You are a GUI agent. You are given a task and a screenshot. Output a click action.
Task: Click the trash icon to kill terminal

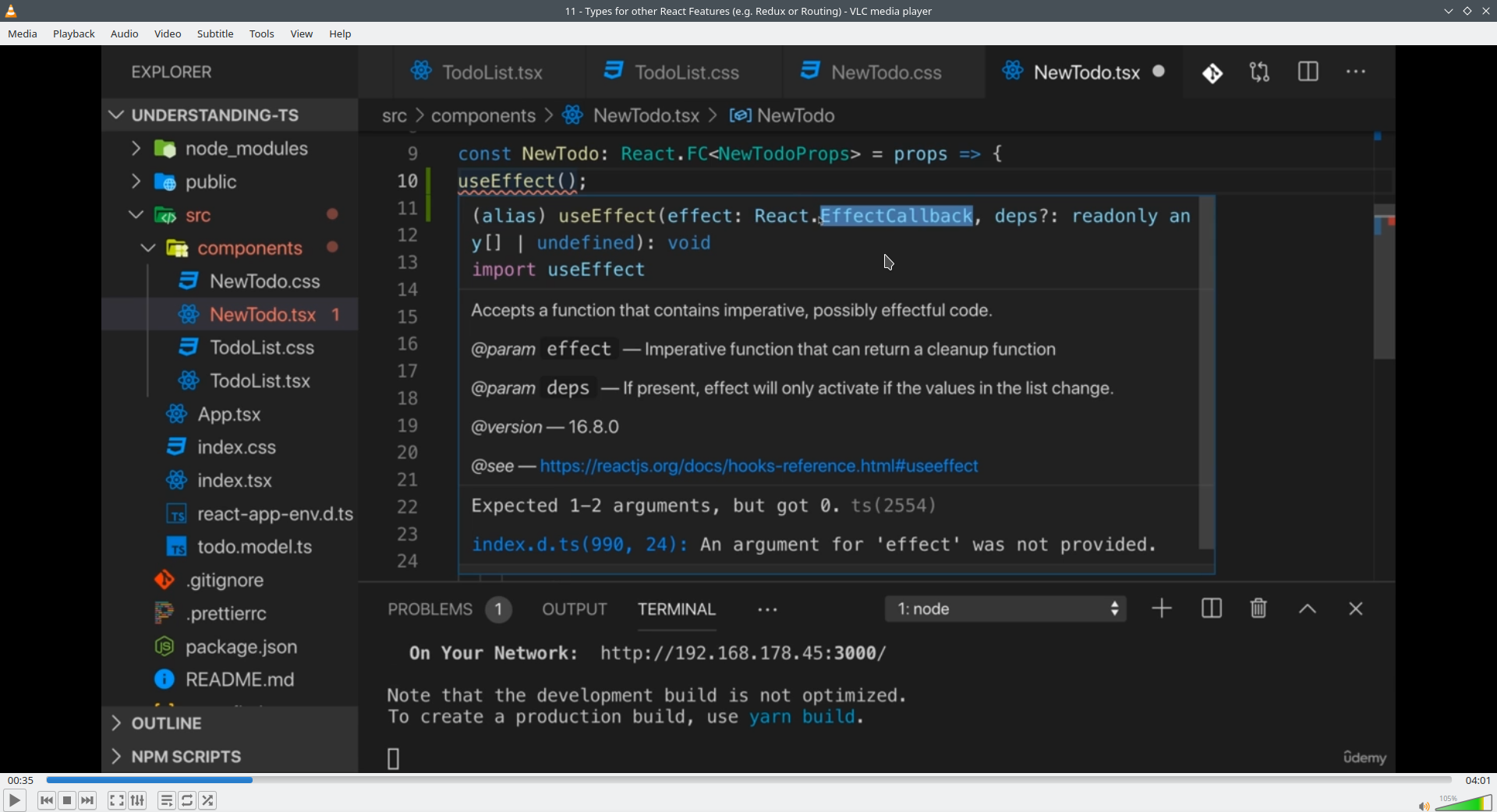(x=1258, y=609)
